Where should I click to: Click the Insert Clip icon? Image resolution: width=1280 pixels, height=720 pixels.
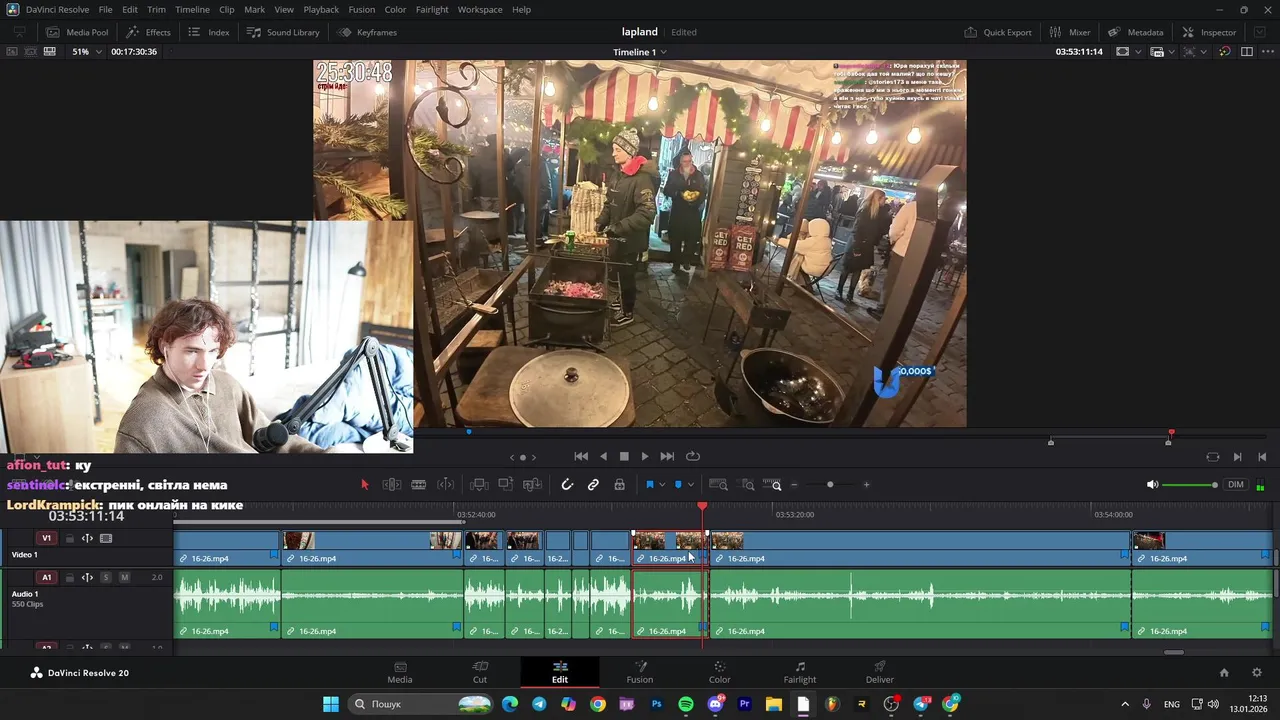pos(479,485)
